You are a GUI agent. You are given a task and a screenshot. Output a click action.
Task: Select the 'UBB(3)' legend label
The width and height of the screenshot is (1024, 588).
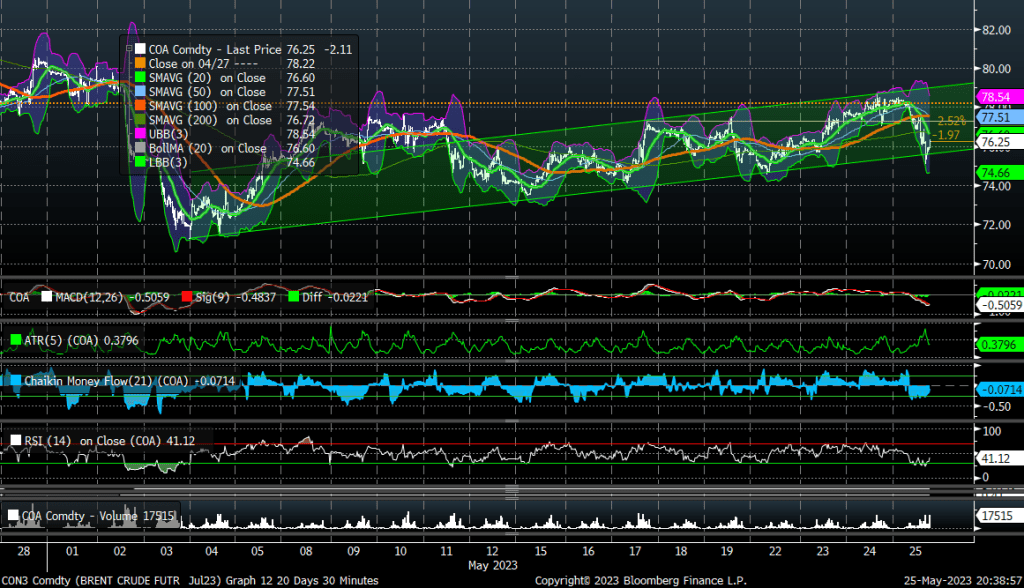pyautogui.click(x=168, y=135)
